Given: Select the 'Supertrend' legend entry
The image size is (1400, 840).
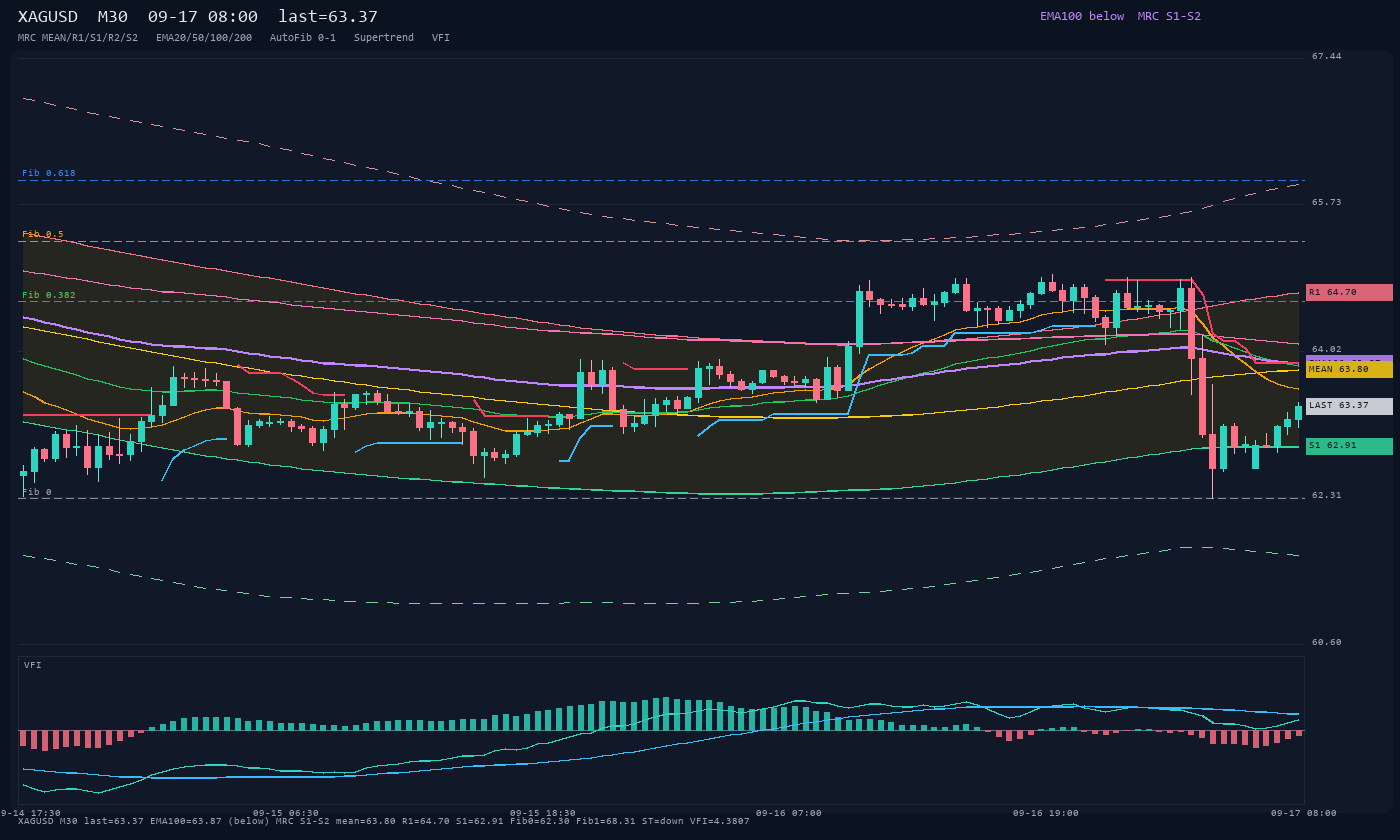Looking at the screenshot, I should pyautogui.click(x=384, y=38).
